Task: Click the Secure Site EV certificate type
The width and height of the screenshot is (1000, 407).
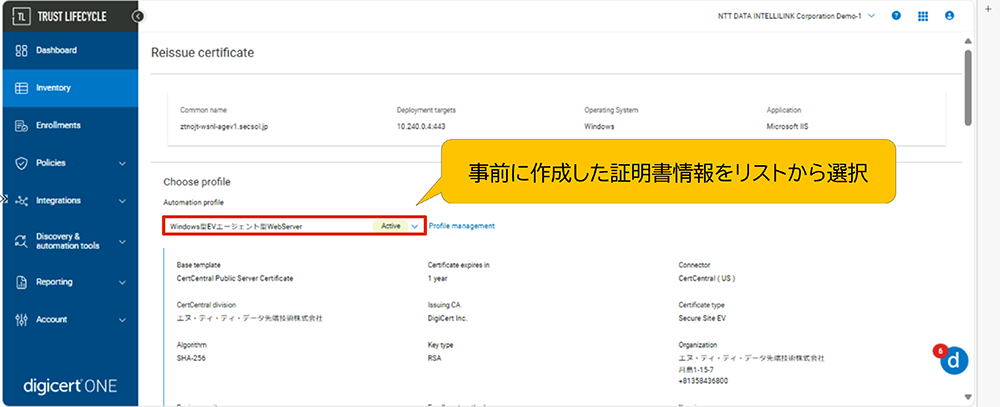Action: point(702,318)
